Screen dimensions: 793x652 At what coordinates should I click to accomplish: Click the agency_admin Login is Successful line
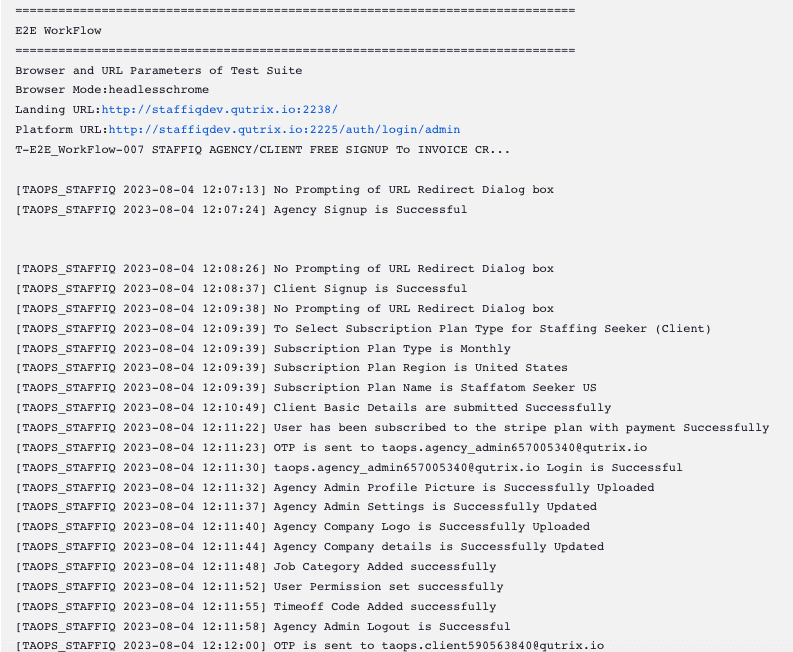348,468
